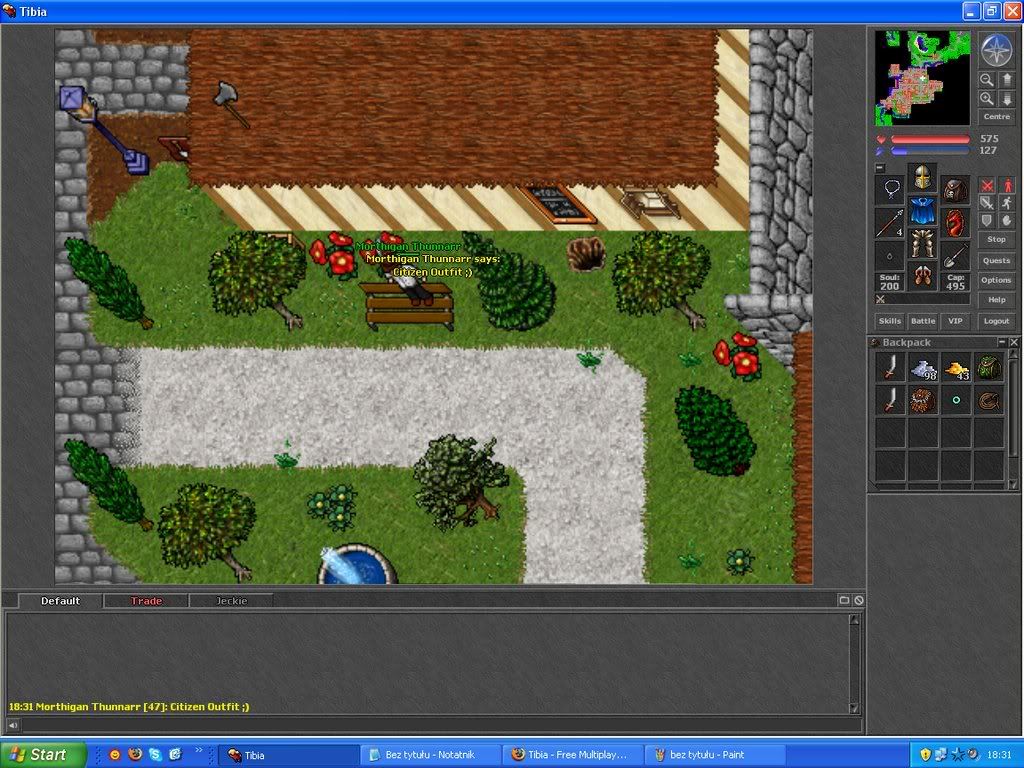This screenshot has width=1024, height=768.
Task: Toggle offensive full attack mode
Action: 987,185
